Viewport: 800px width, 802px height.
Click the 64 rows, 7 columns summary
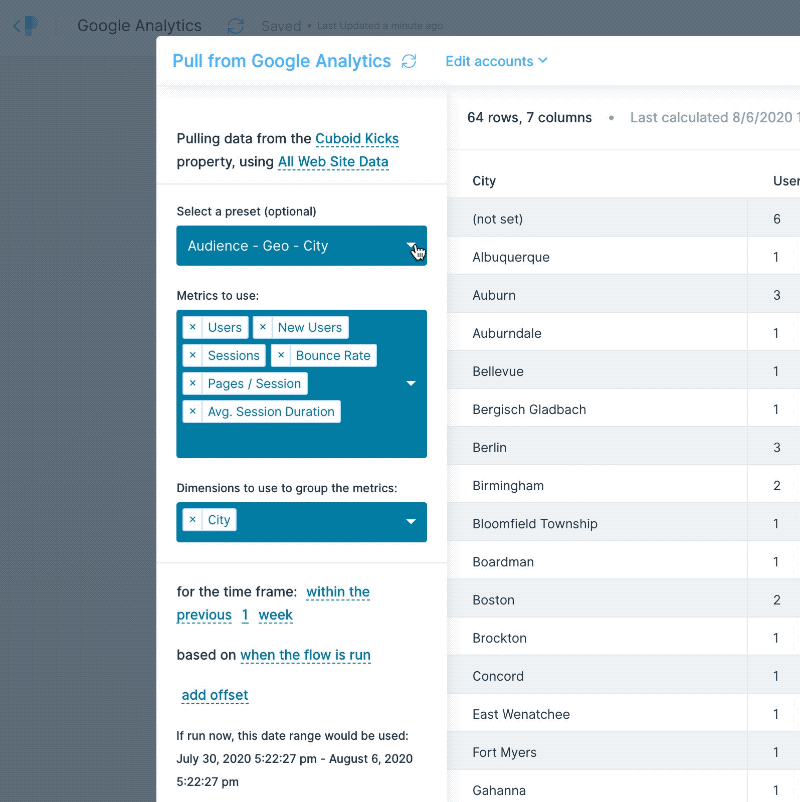(529, 118)
